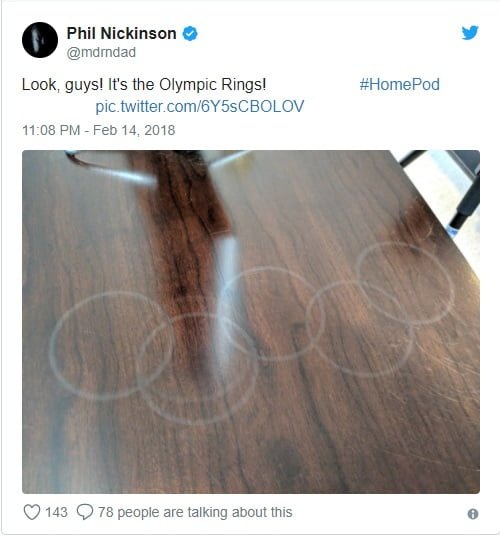This screenshot has width=500, height=537.
Task: Click Phil Nickinson's profile avatar
Action: click(40, 40)
